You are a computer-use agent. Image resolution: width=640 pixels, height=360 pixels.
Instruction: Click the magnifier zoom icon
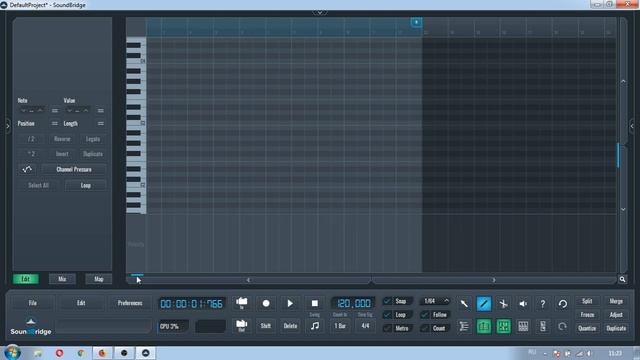coord(622,279)
